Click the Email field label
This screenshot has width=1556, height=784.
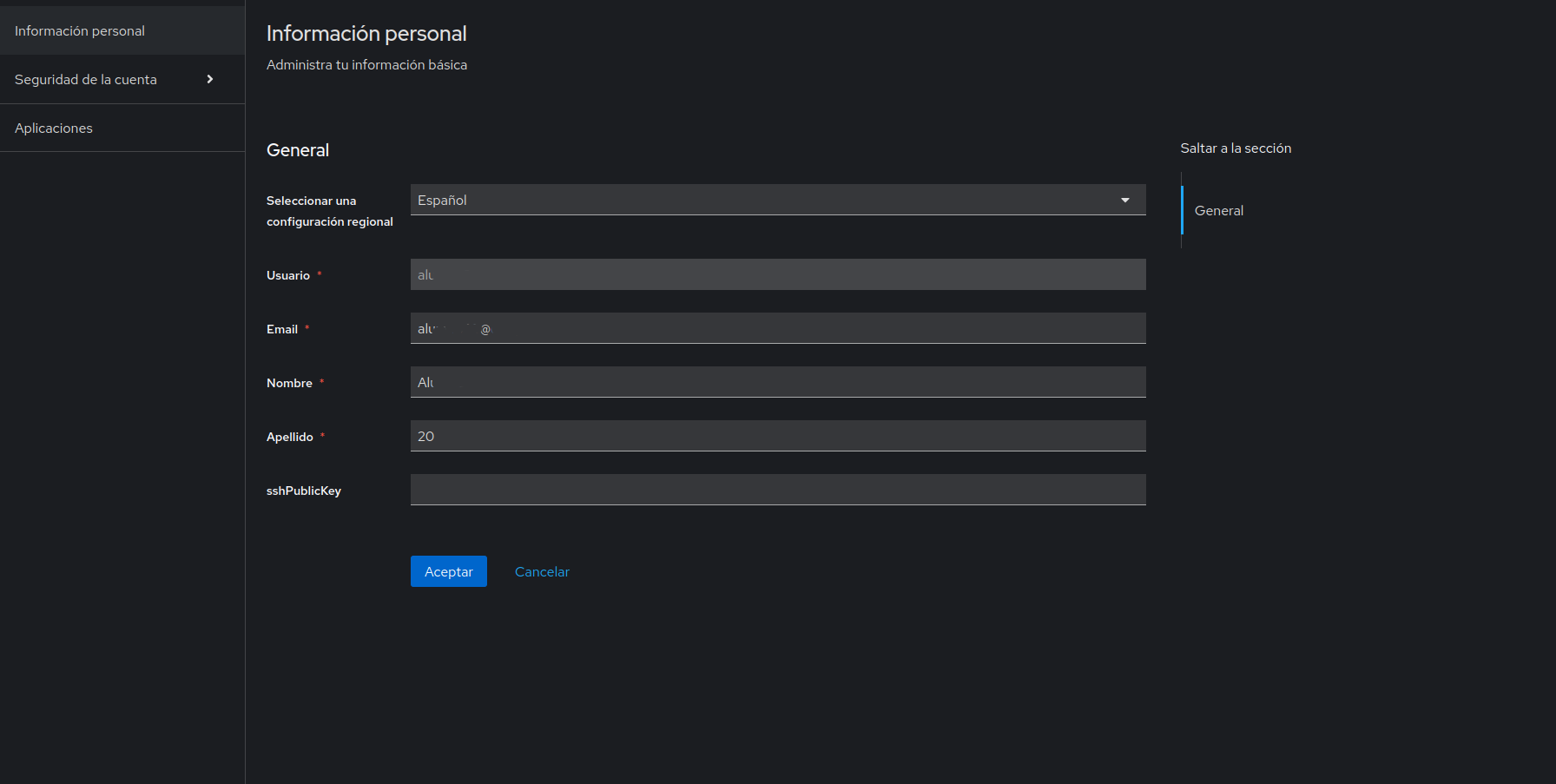[282, 329]
